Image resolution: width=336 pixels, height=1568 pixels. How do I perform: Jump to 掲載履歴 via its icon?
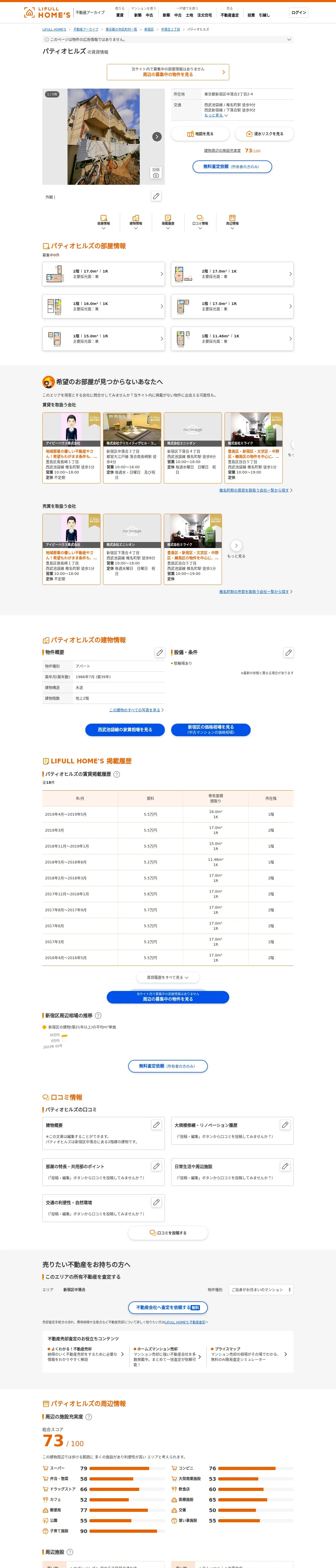coord(168,222)
